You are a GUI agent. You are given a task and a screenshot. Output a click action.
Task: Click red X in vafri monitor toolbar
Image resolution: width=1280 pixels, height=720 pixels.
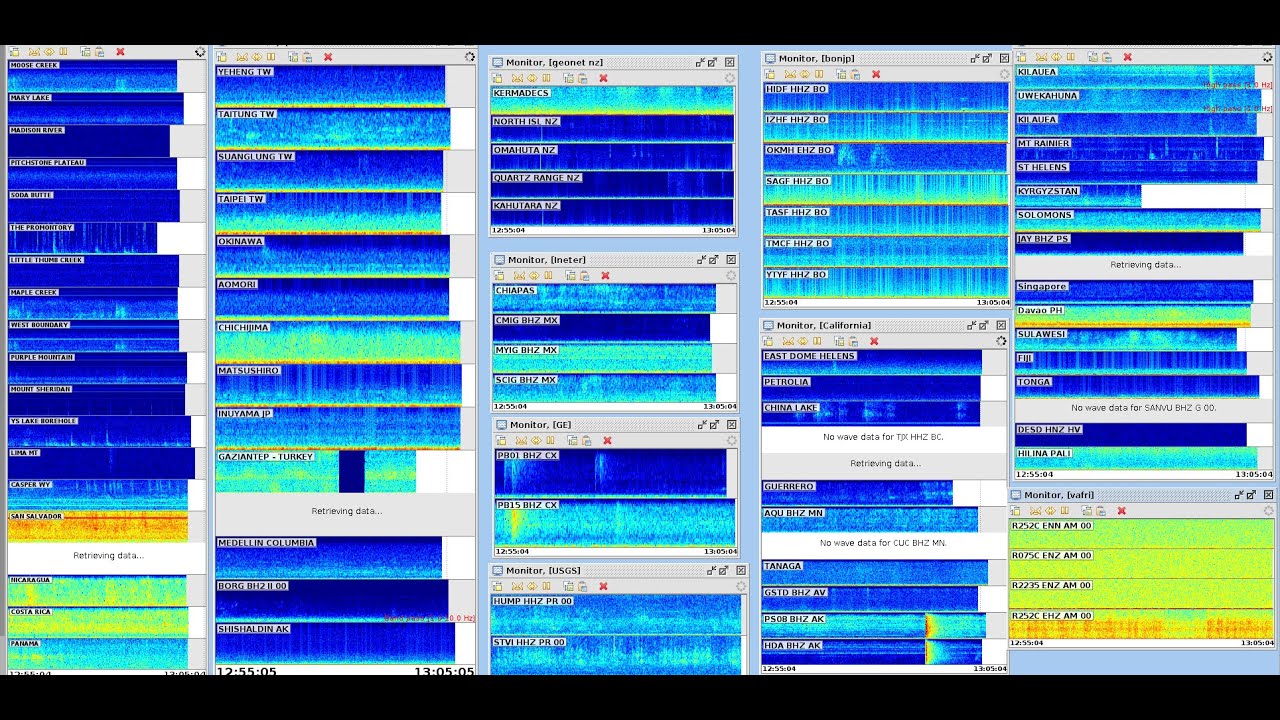click(1121, 511)
